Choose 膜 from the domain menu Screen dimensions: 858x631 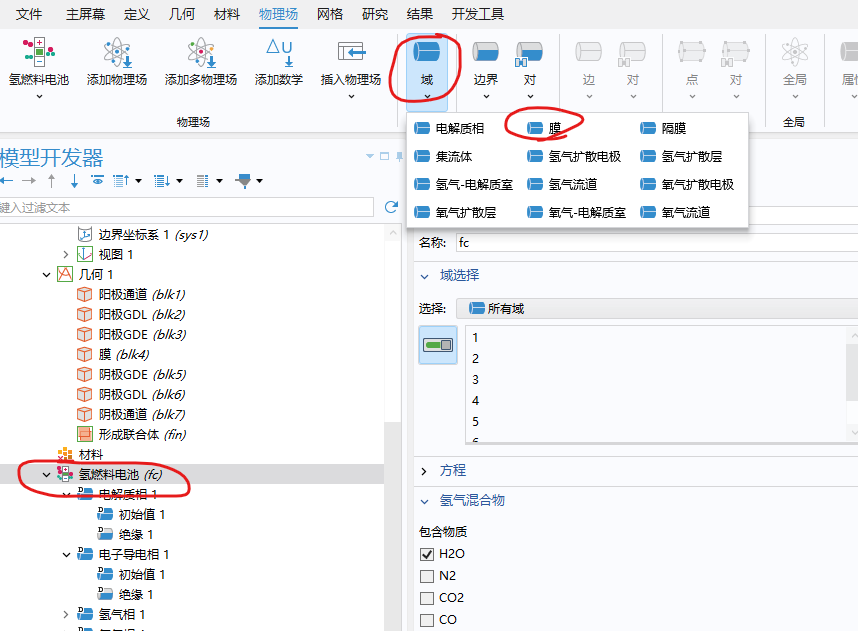(544, 129)
